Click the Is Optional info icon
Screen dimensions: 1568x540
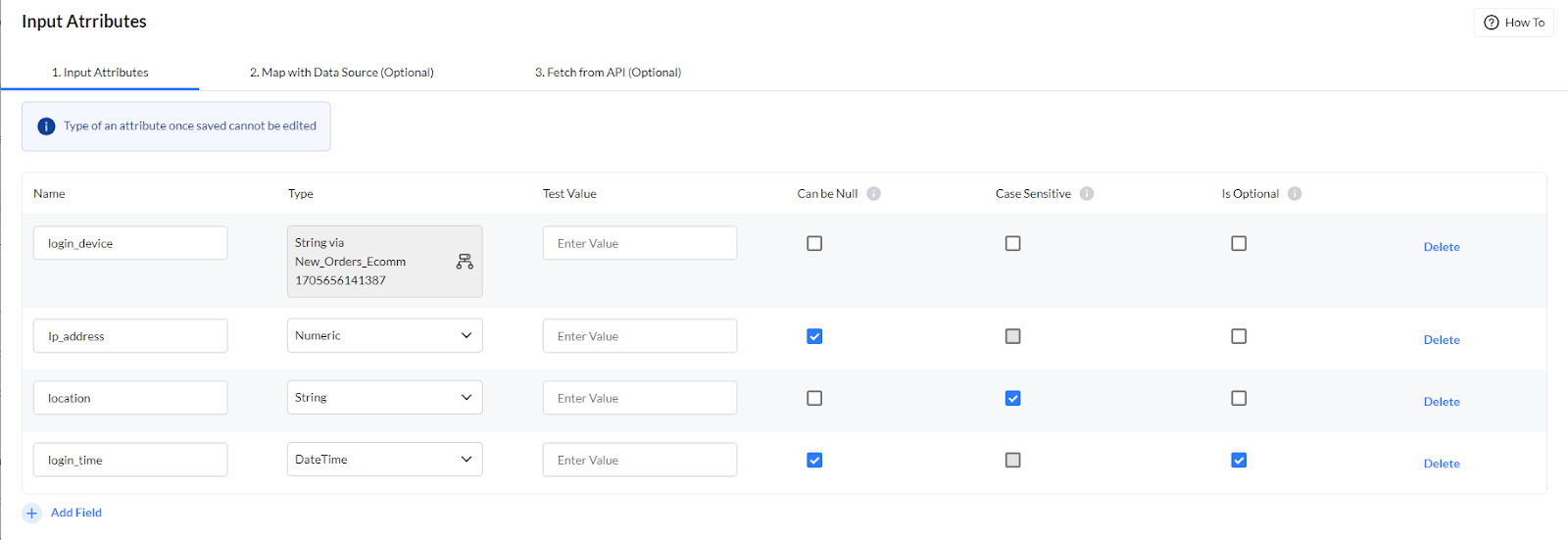[x=1295, y=194]
